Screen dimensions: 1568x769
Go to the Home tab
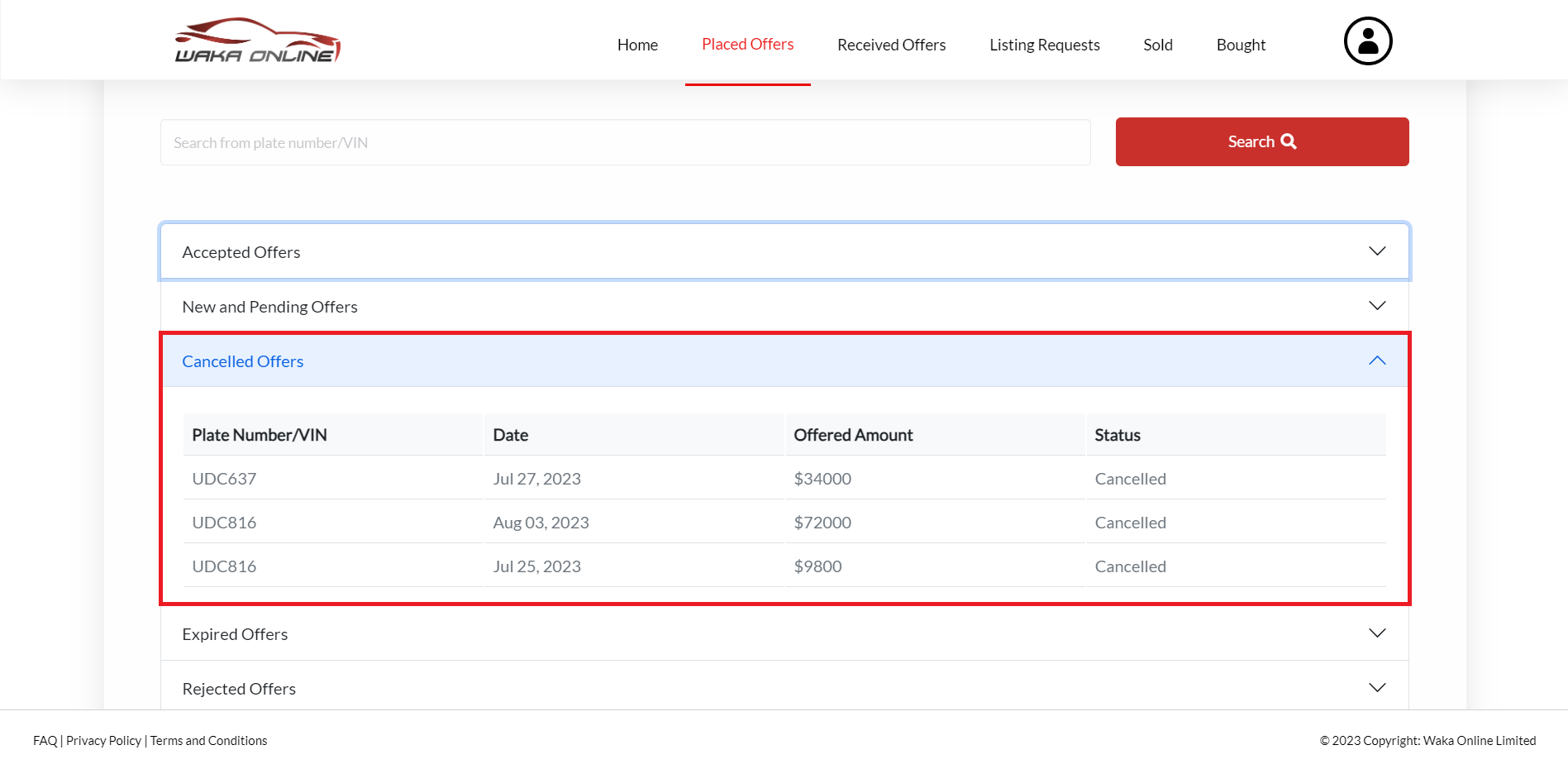point(637,45)
